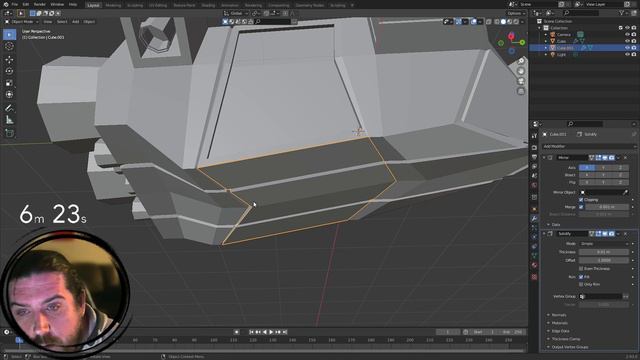The image size is (640, 360).
Task: Hide Cube.001 in viewport via eye icon
Action: (x=627, y=48)
